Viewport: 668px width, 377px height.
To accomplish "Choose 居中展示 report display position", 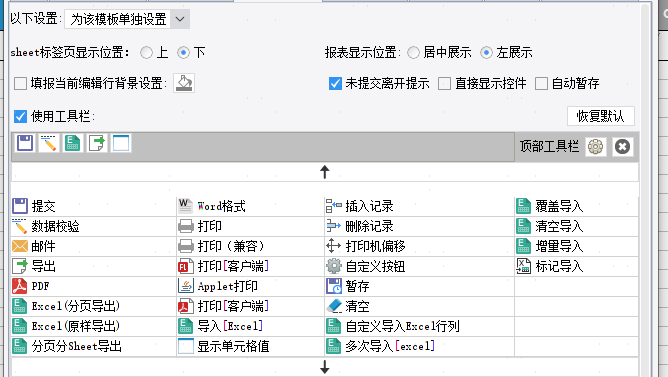I will [413, 52].
